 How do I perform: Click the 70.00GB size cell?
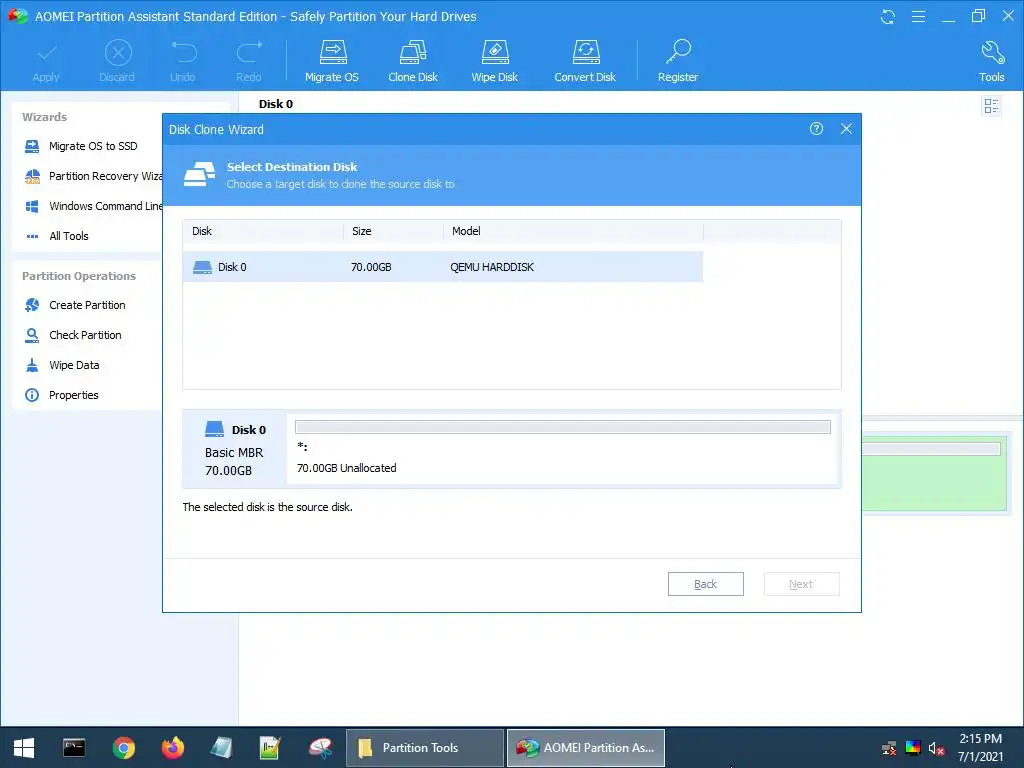tap(371, 267)
